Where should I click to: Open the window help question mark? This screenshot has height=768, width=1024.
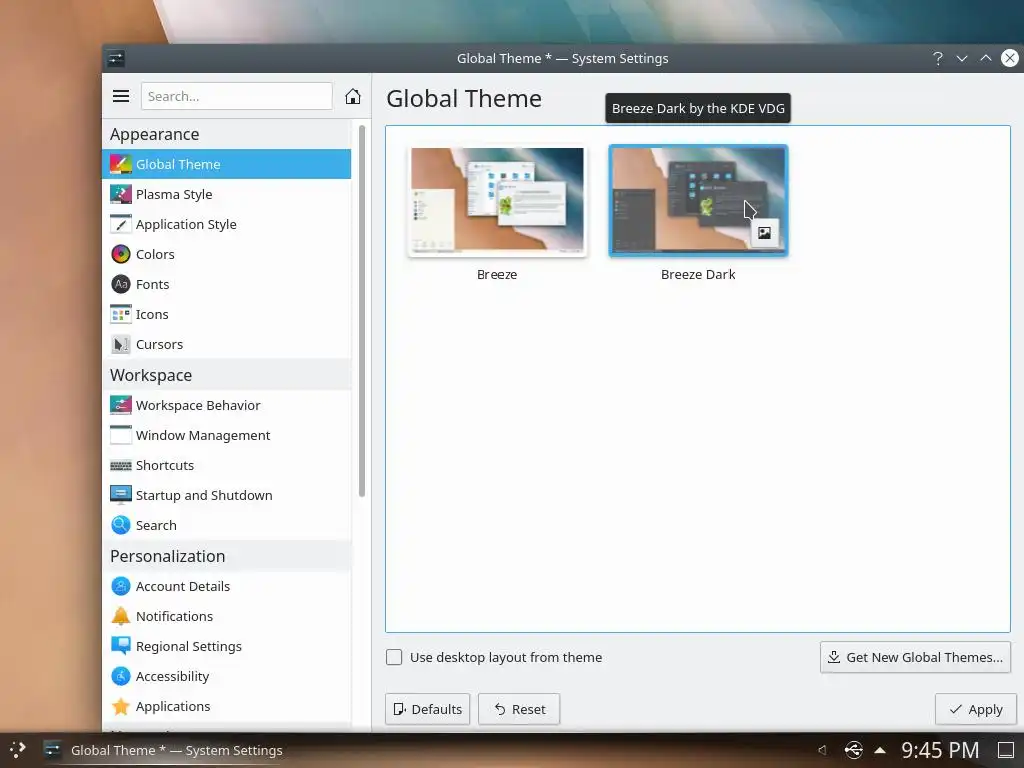[938, 58]
